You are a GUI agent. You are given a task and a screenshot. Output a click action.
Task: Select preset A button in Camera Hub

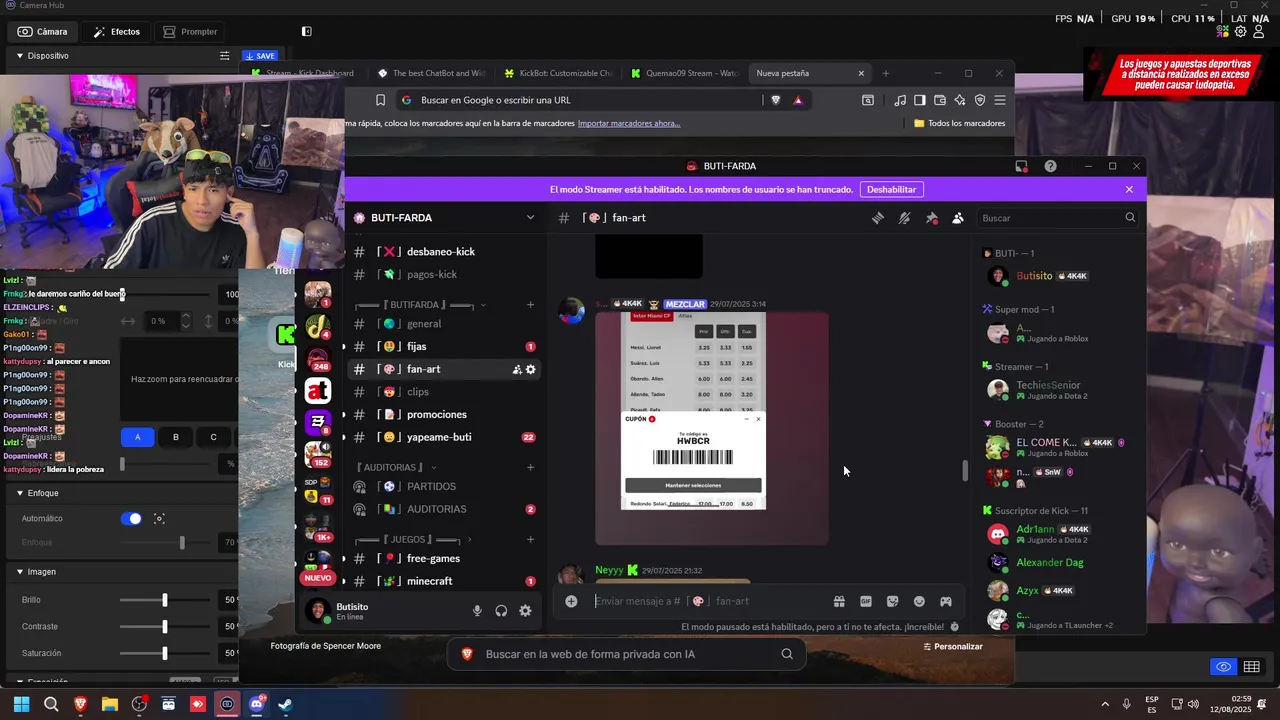[138, 437]
